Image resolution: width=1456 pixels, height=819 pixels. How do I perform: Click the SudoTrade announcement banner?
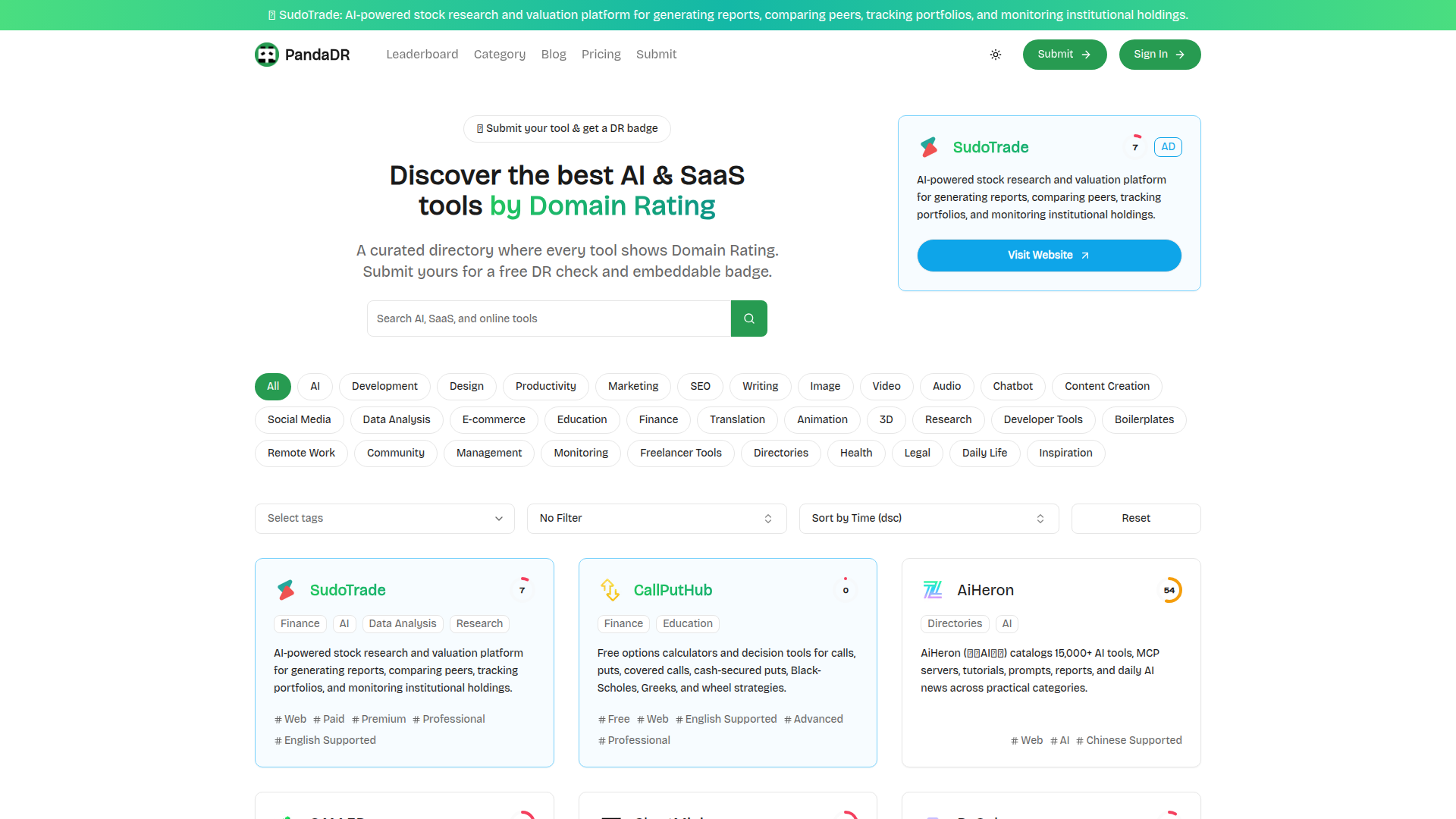(x=728, y=15)
